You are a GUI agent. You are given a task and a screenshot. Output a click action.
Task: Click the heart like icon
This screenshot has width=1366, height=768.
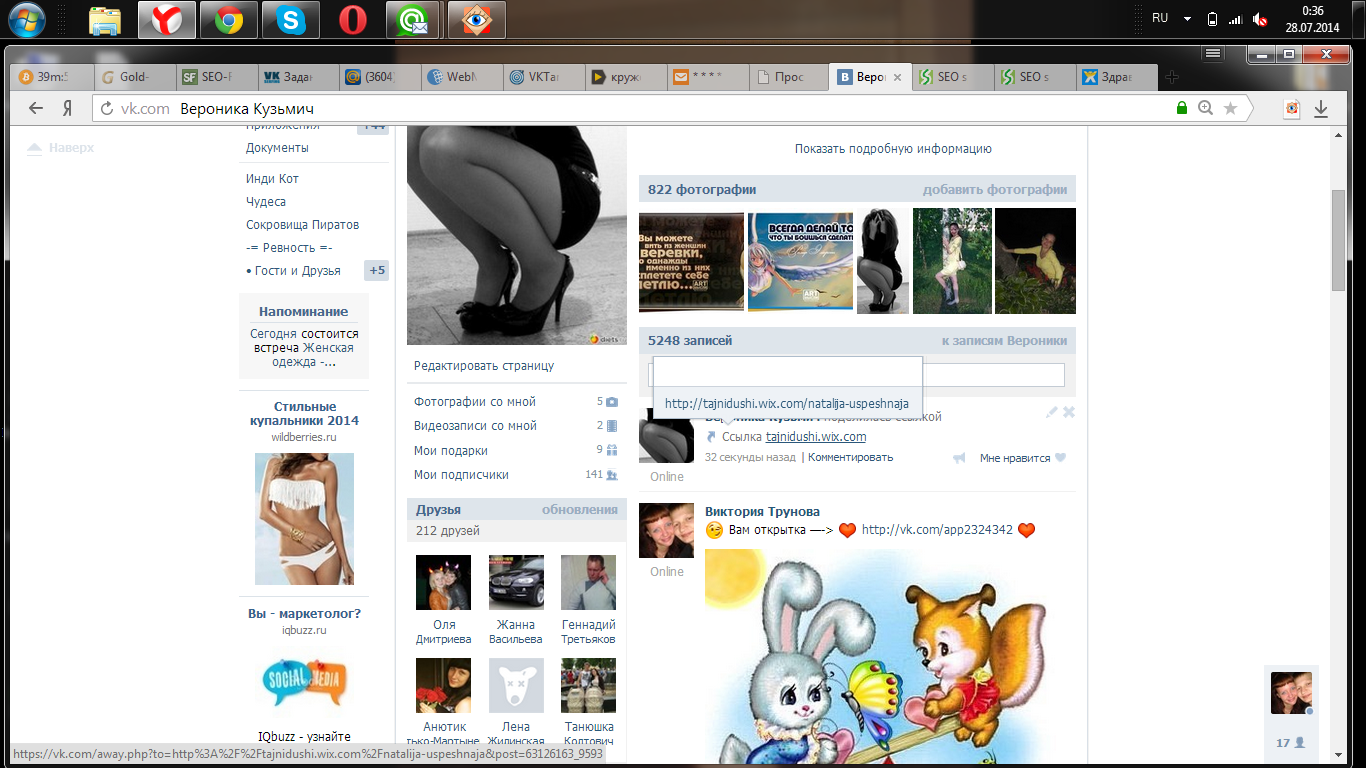tap(1061, 458)
